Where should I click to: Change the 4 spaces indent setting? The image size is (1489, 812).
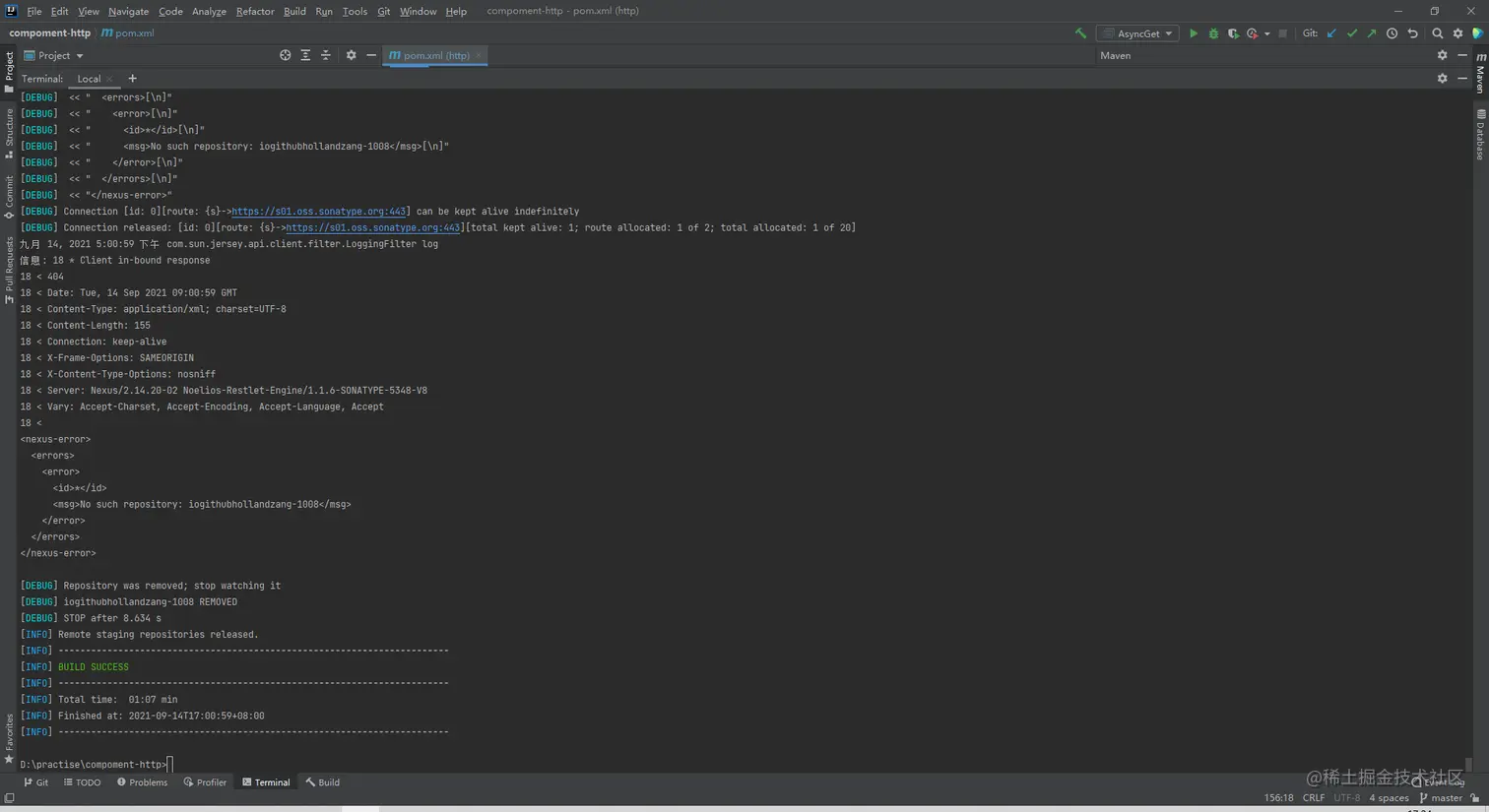pyautogui.click(x=1389, y=798)
